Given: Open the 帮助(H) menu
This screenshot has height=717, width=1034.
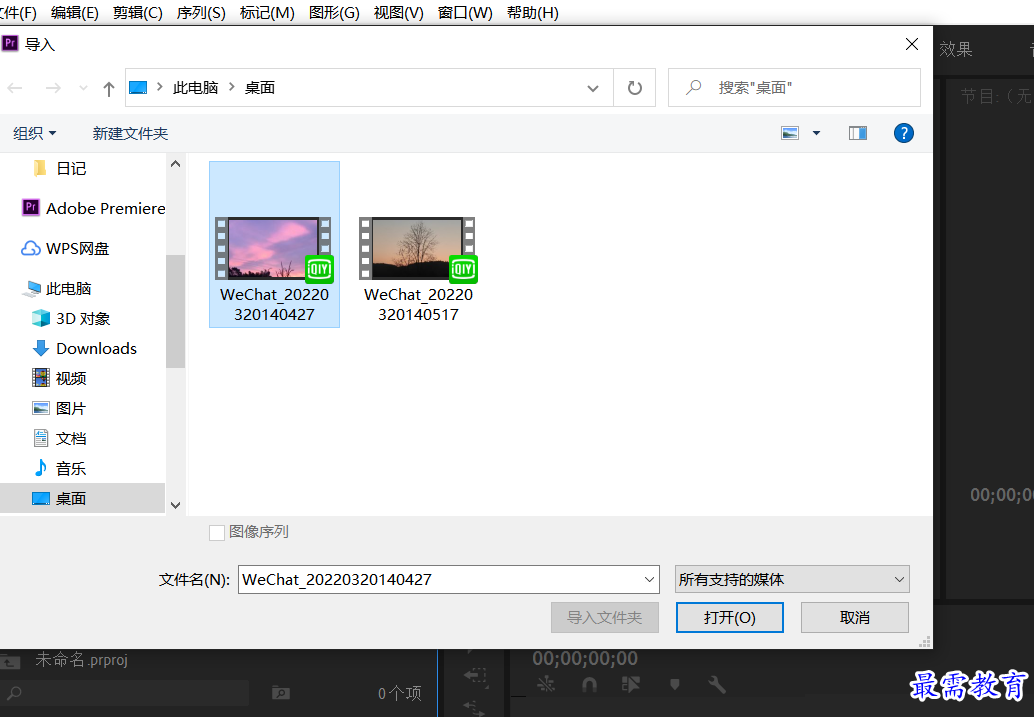Looking at the screenshot, I should (x=533, y=13).
